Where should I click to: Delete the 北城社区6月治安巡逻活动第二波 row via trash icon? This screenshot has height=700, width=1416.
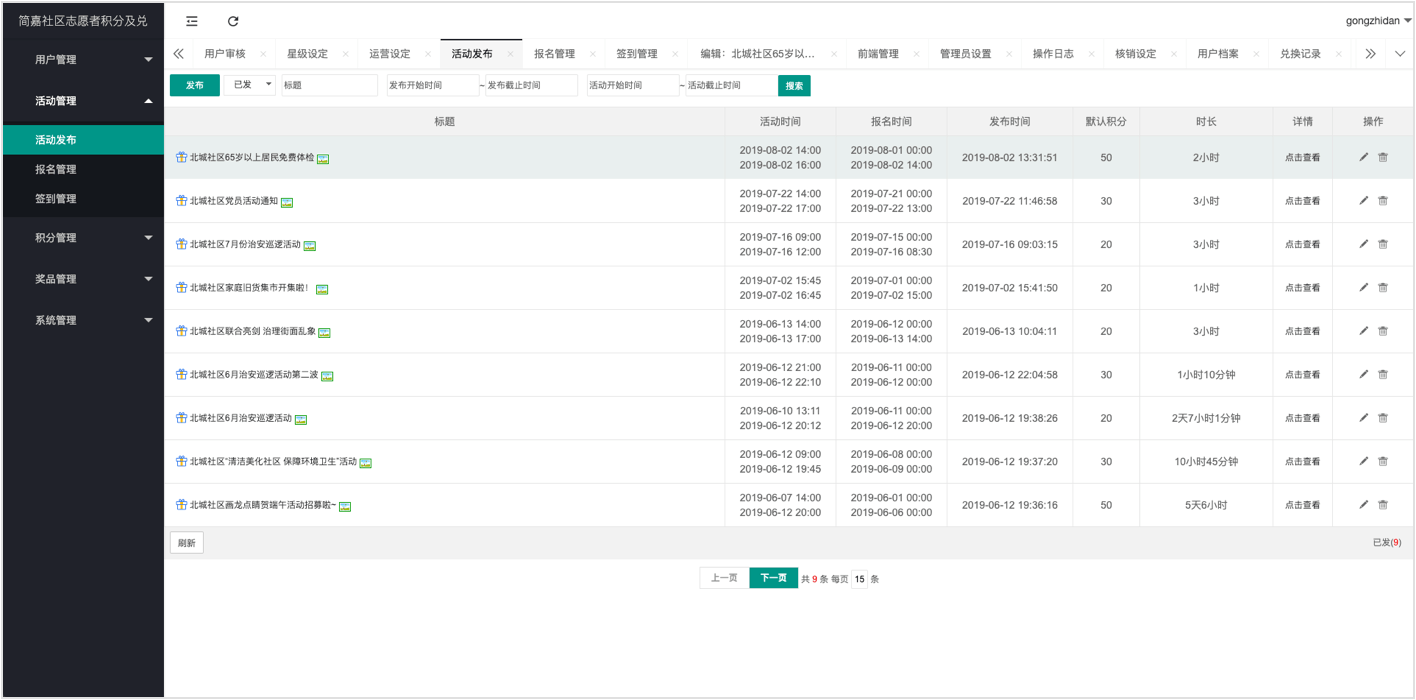tap(1383, 375)
